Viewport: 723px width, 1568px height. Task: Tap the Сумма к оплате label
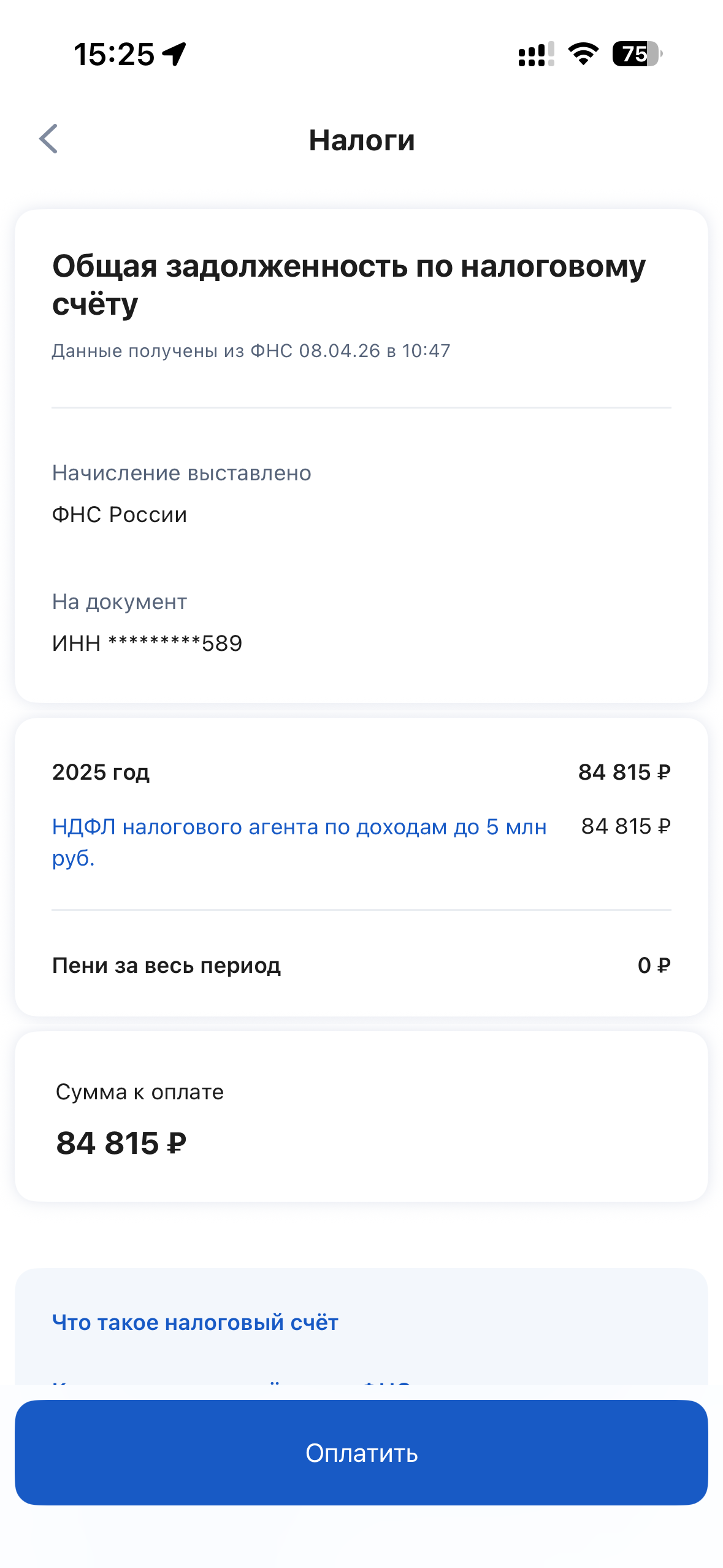140,1092
